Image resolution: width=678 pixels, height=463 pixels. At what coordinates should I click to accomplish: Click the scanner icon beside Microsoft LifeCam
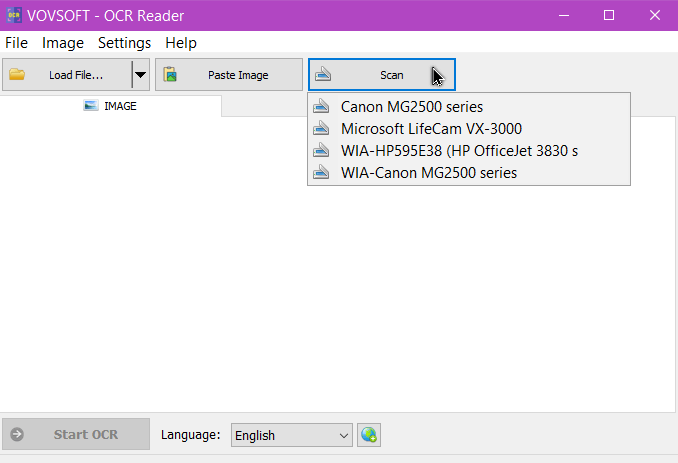321,128
